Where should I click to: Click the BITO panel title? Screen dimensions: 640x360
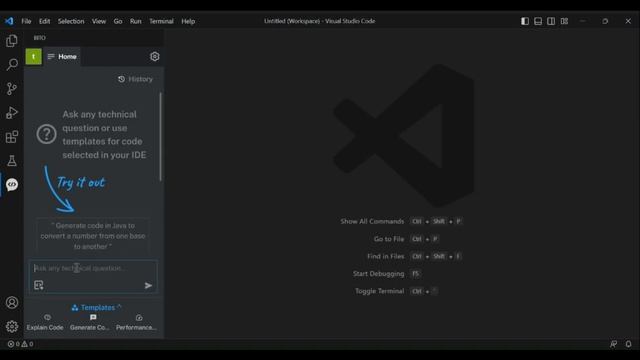[x=40, y=38]
